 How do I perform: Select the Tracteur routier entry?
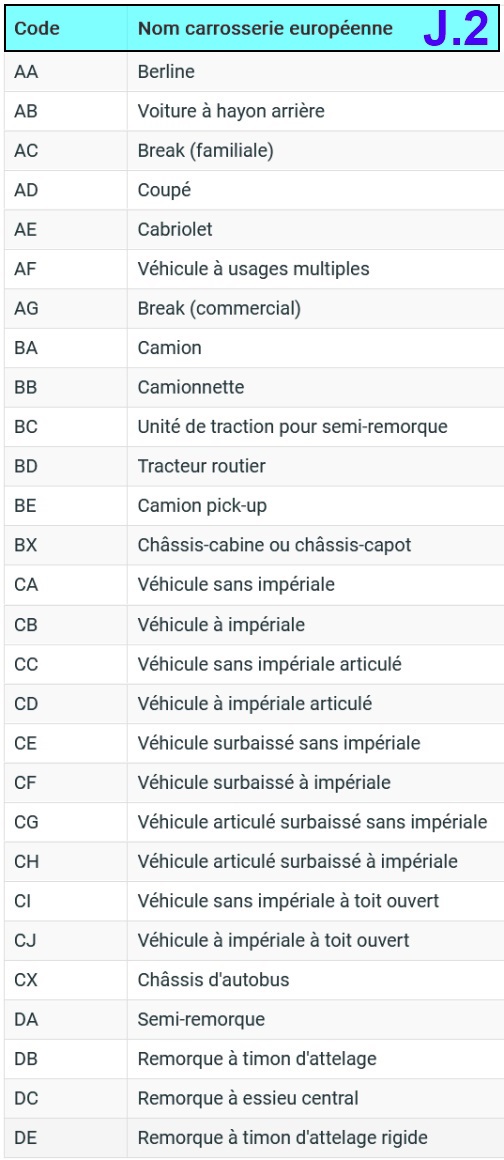(x=201, y=466)
